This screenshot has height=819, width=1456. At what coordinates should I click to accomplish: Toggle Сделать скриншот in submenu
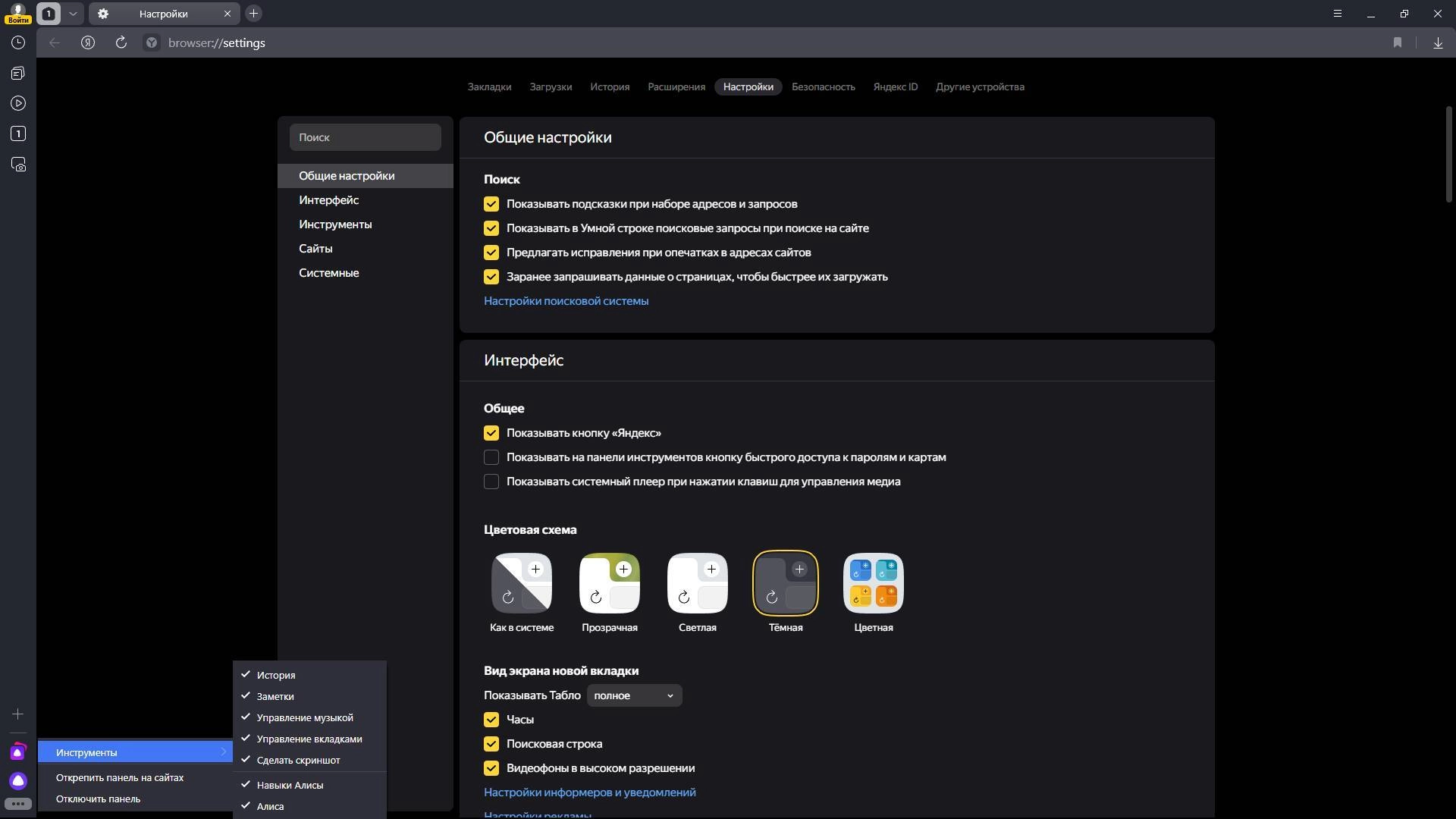click(x=310, y=760)
